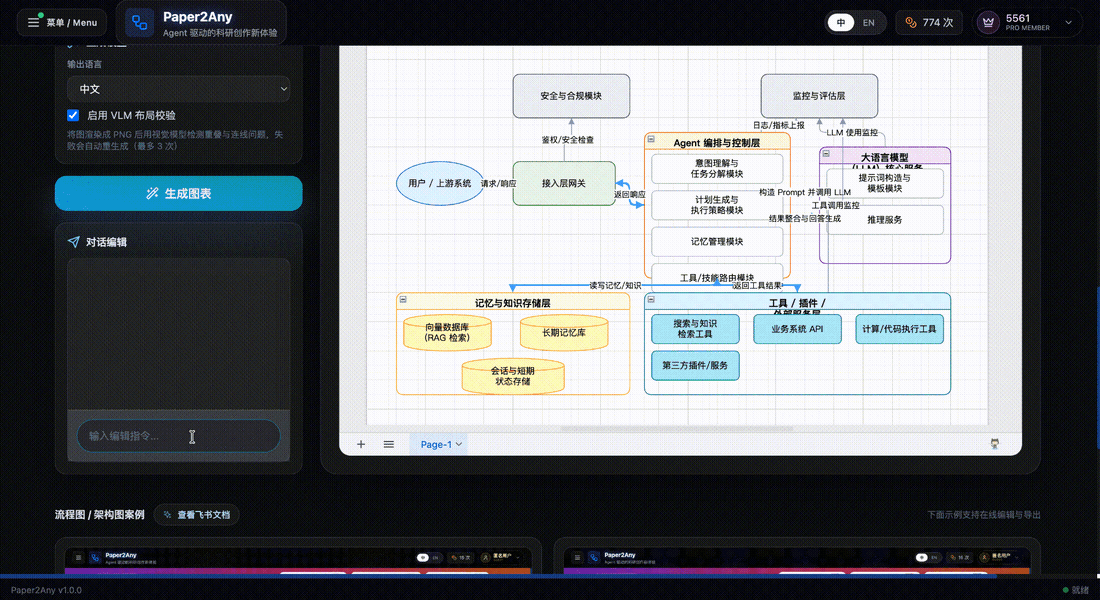Viewport: 1100px width, 600px height.
Task: Add a new page with plus icon
Action: pos(361,444)
